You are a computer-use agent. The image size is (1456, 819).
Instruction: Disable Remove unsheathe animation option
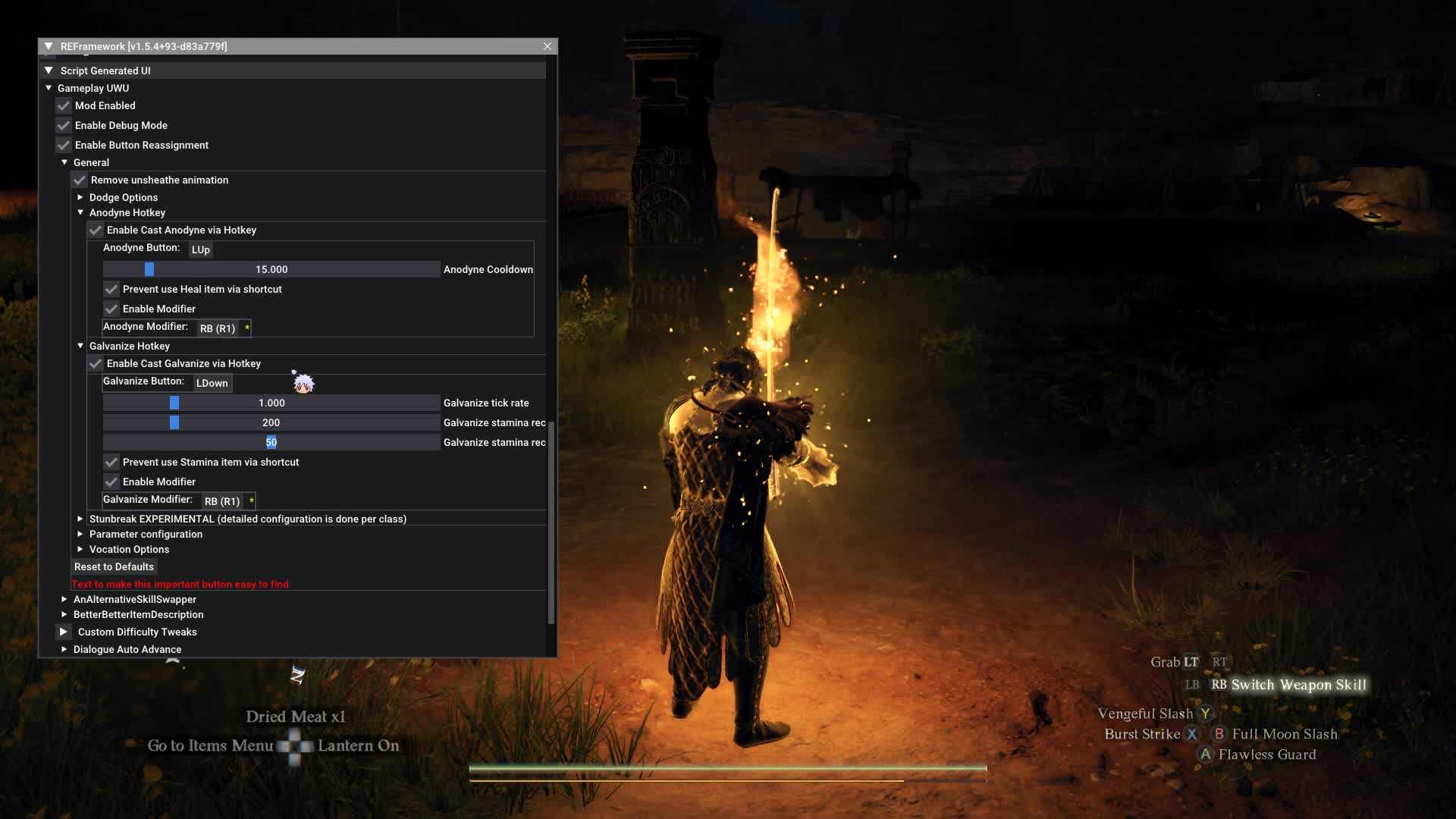[80, 180]
